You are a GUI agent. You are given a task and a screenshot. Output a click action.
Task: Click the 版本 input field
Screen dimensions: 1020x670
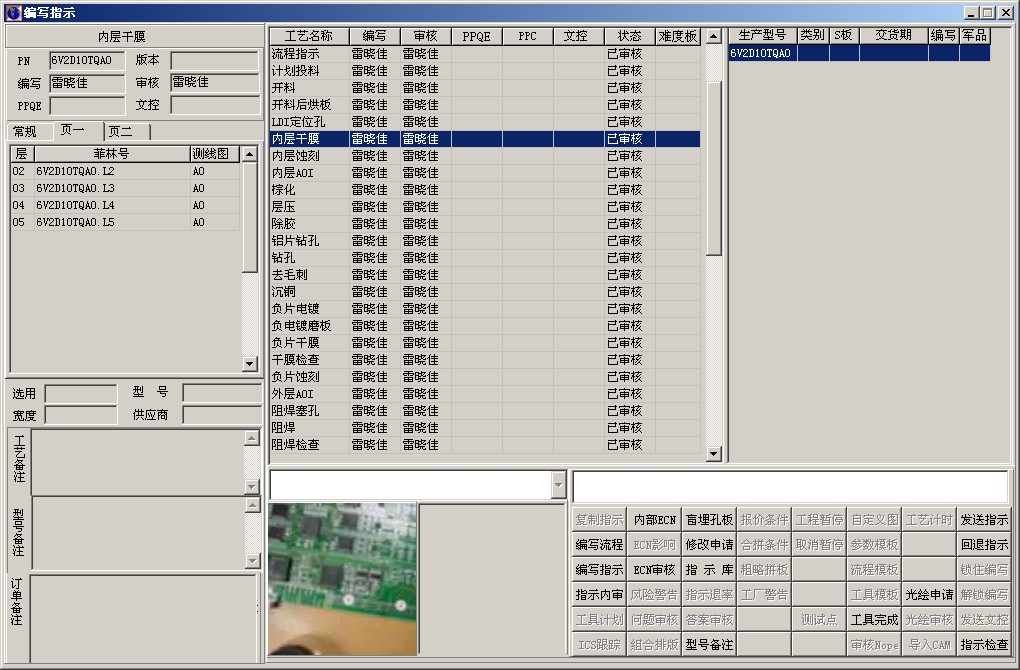pyautogui.click(x=215, y=60)
